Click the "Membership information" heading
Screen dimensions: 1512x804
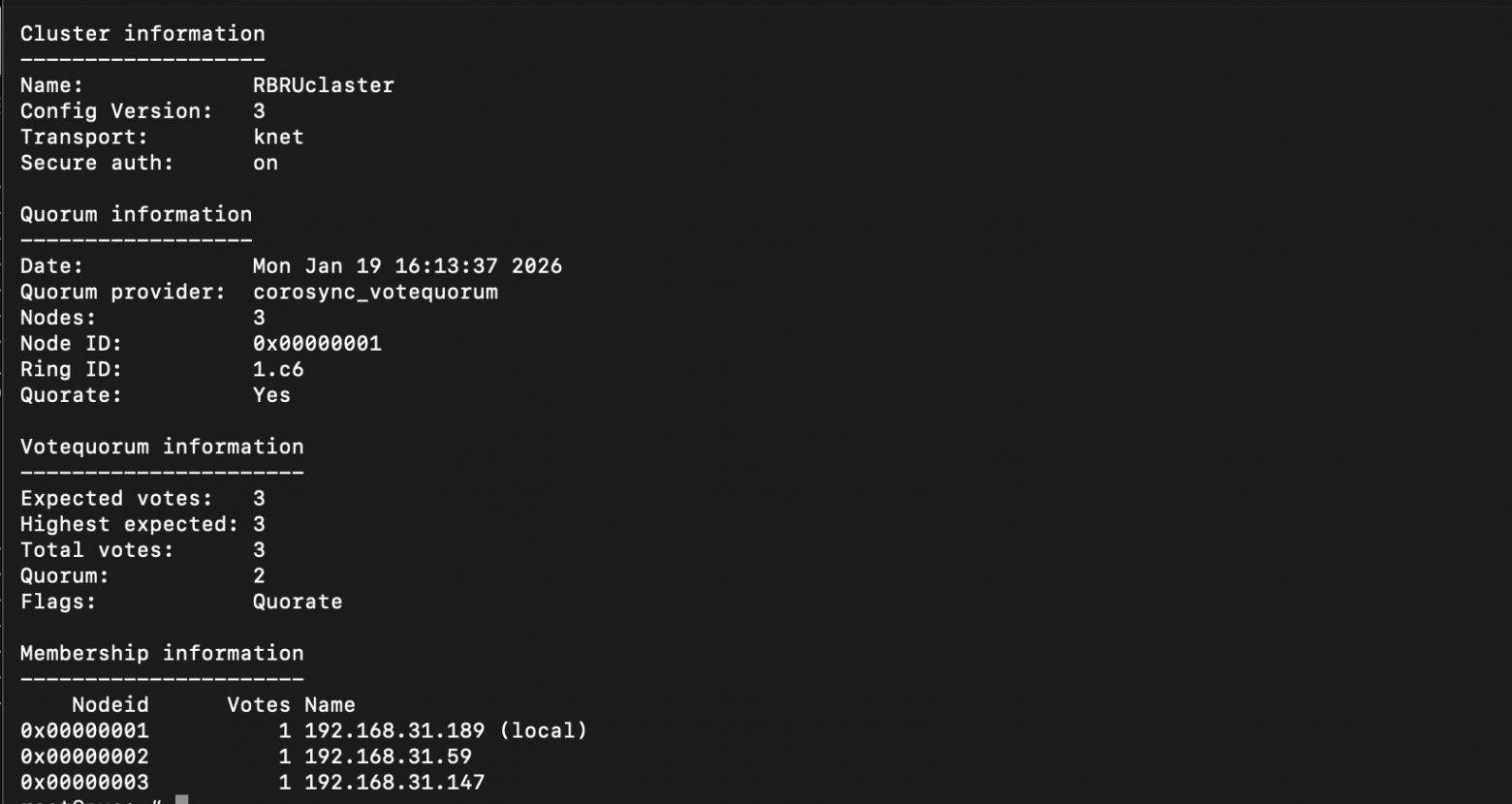coord(162,653)
